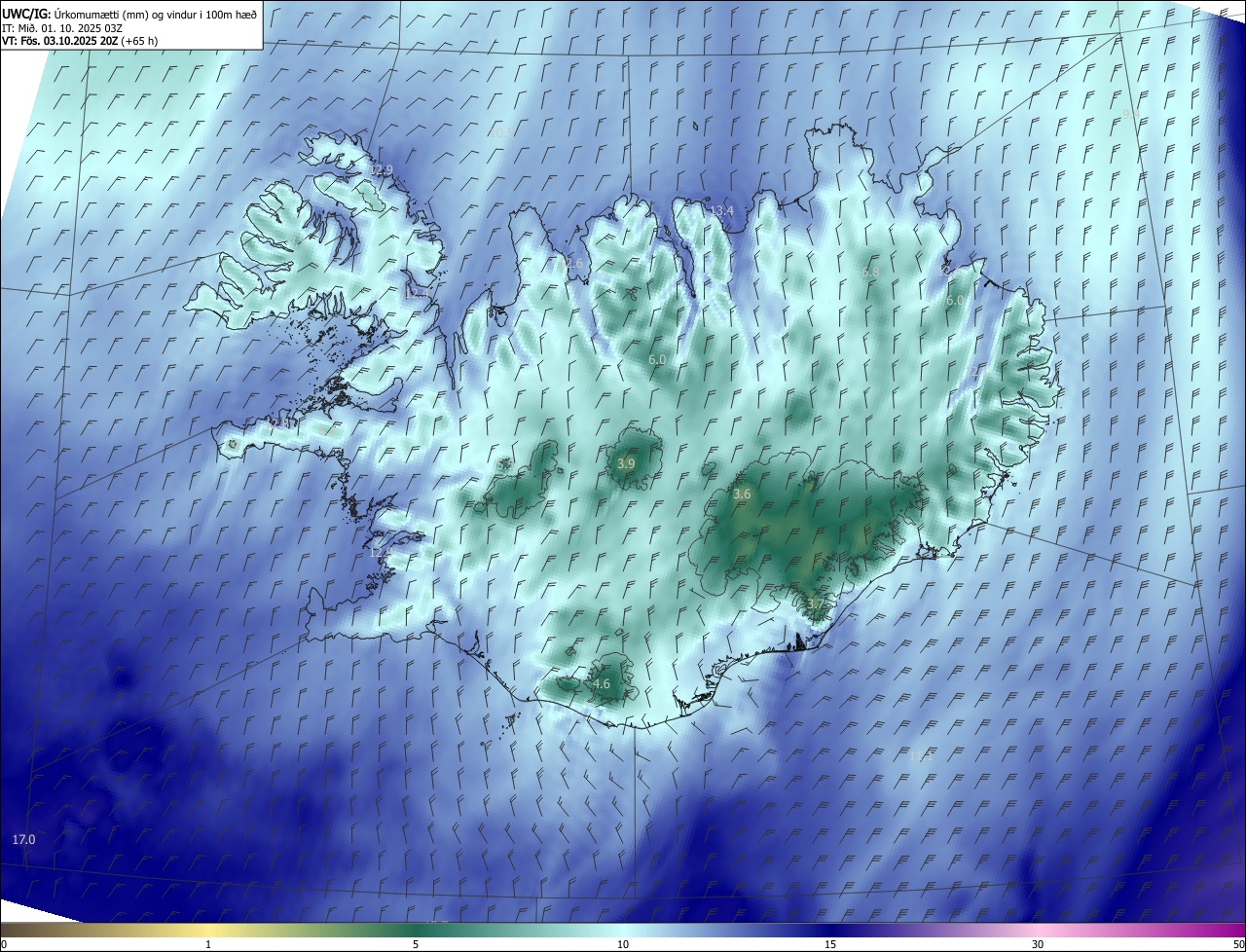Click the 3.6 value label on Vatnajökull
This screenshot has width=1246, height=952.
[742, 494]
